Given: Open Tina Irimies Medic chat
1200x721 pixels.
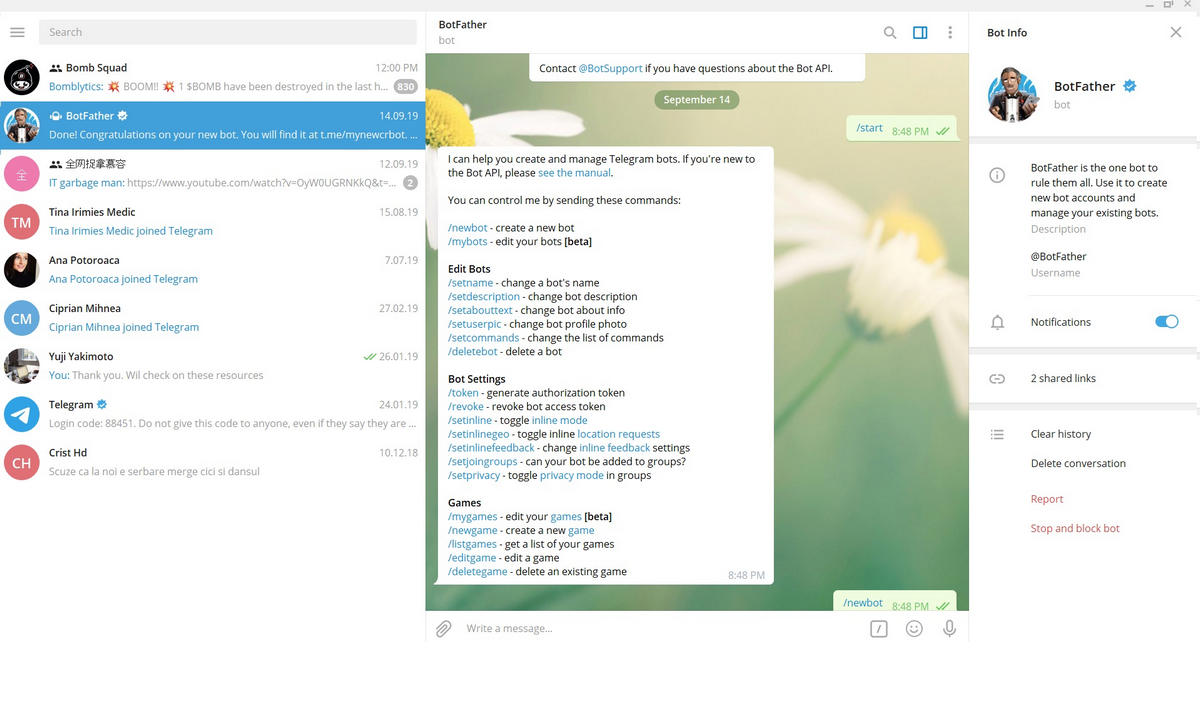Looking at the screenshot, I should tap(212, 221).
